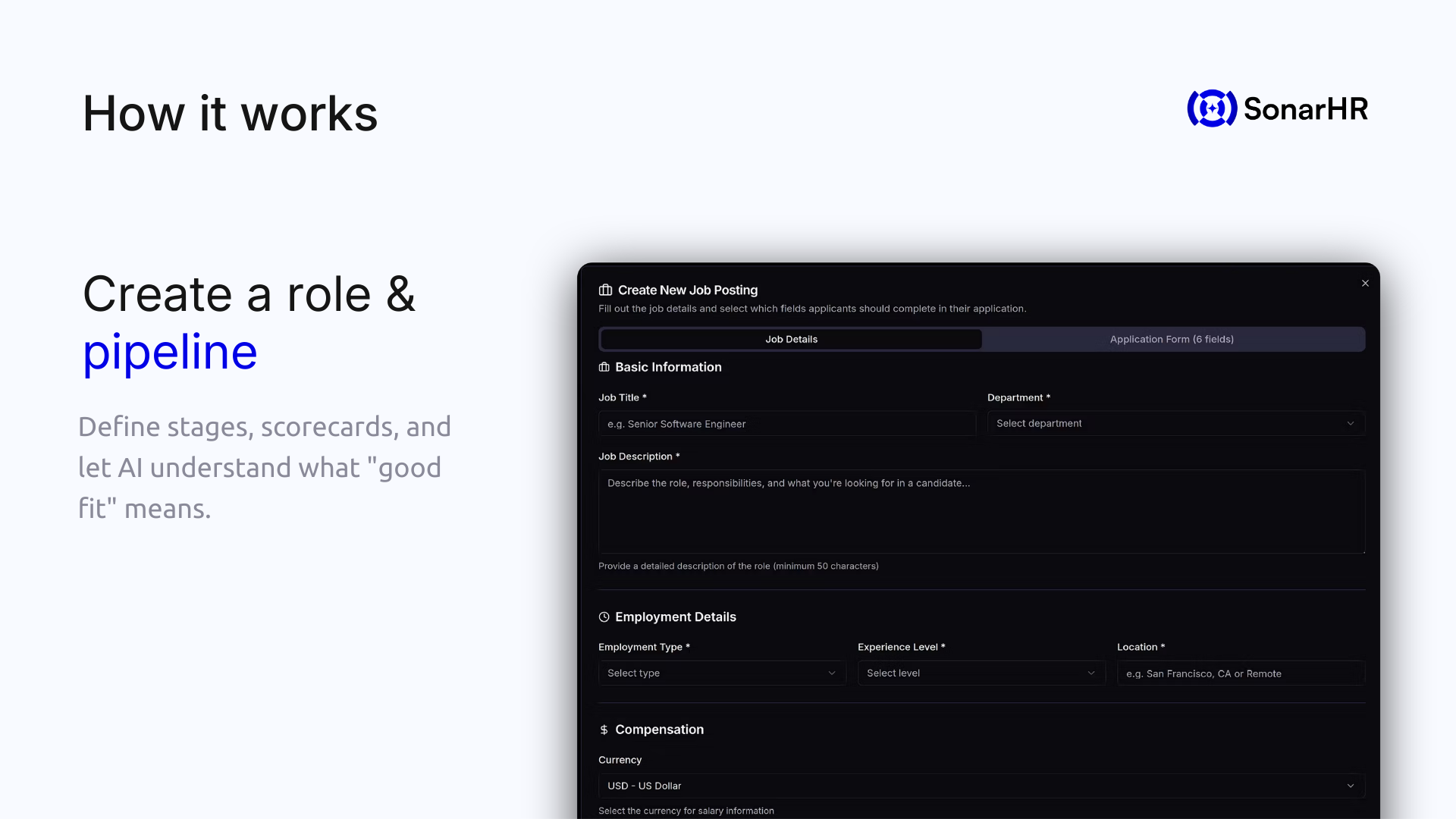
Task: Close the job posting dialog with X
Action: pyautogui.click(x=1365, y=283)
